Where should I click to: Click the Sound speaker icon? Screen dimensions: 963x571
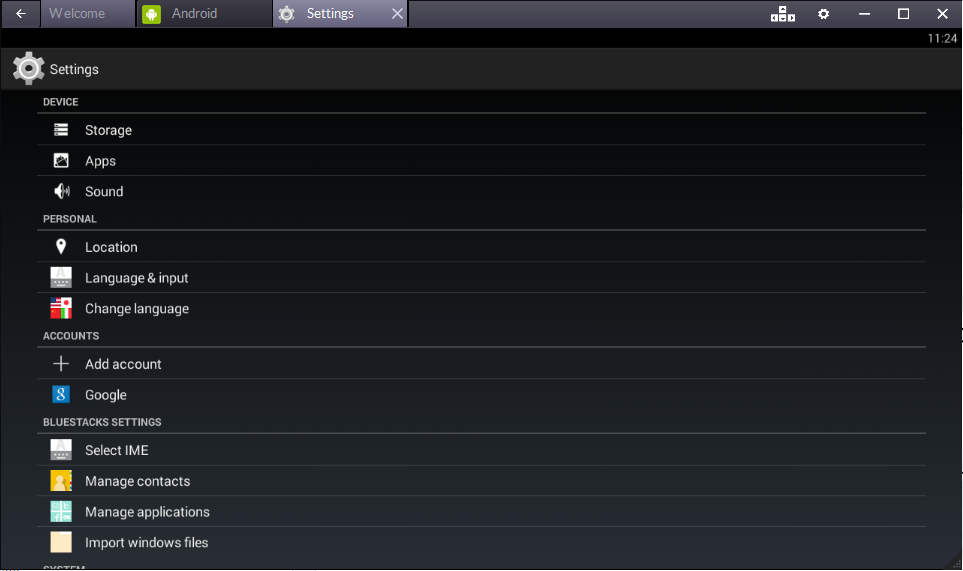(61, 191)
